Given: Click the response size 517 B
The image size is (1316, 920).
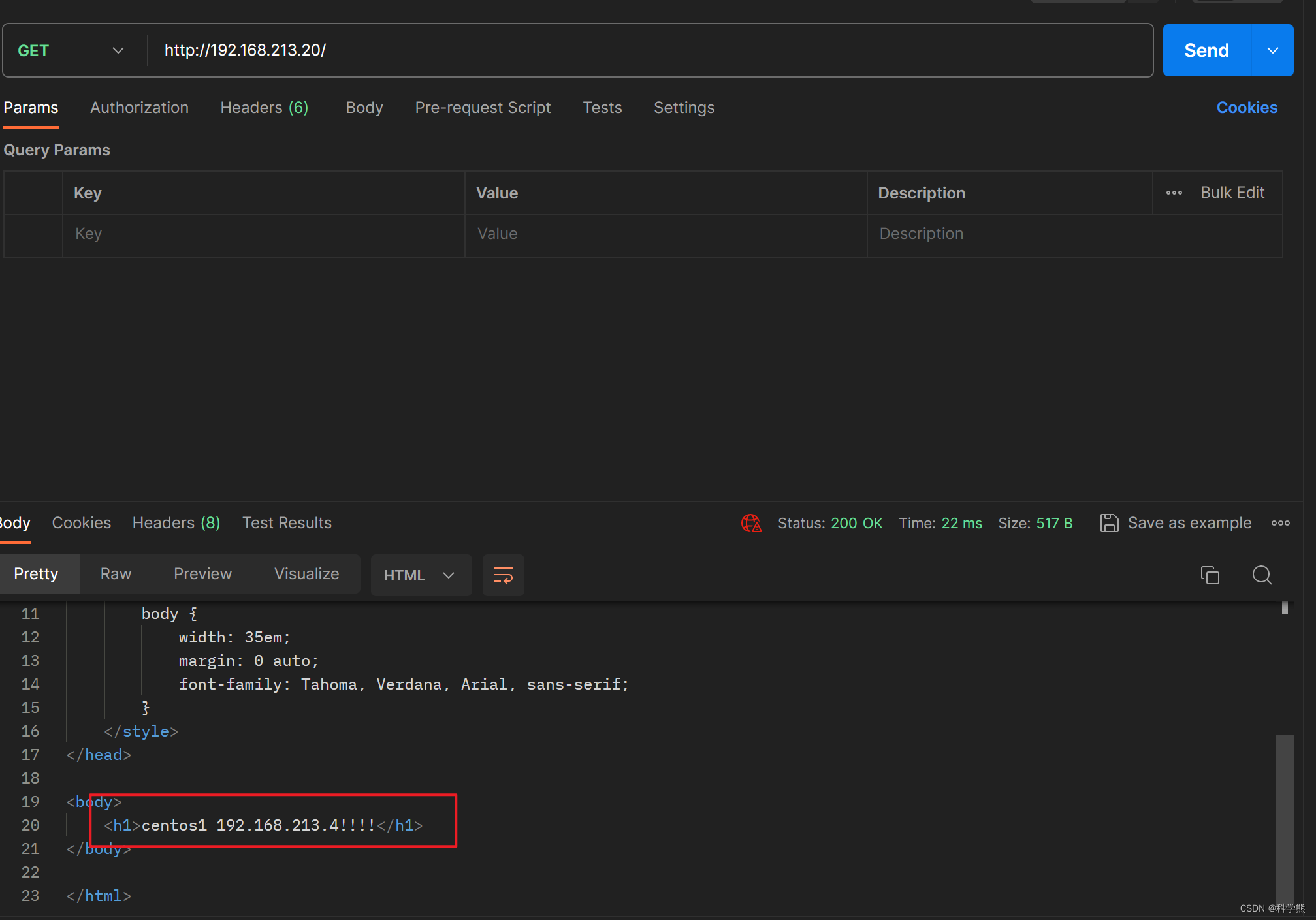Looking at the screenshot, I should coord(1054,523).
